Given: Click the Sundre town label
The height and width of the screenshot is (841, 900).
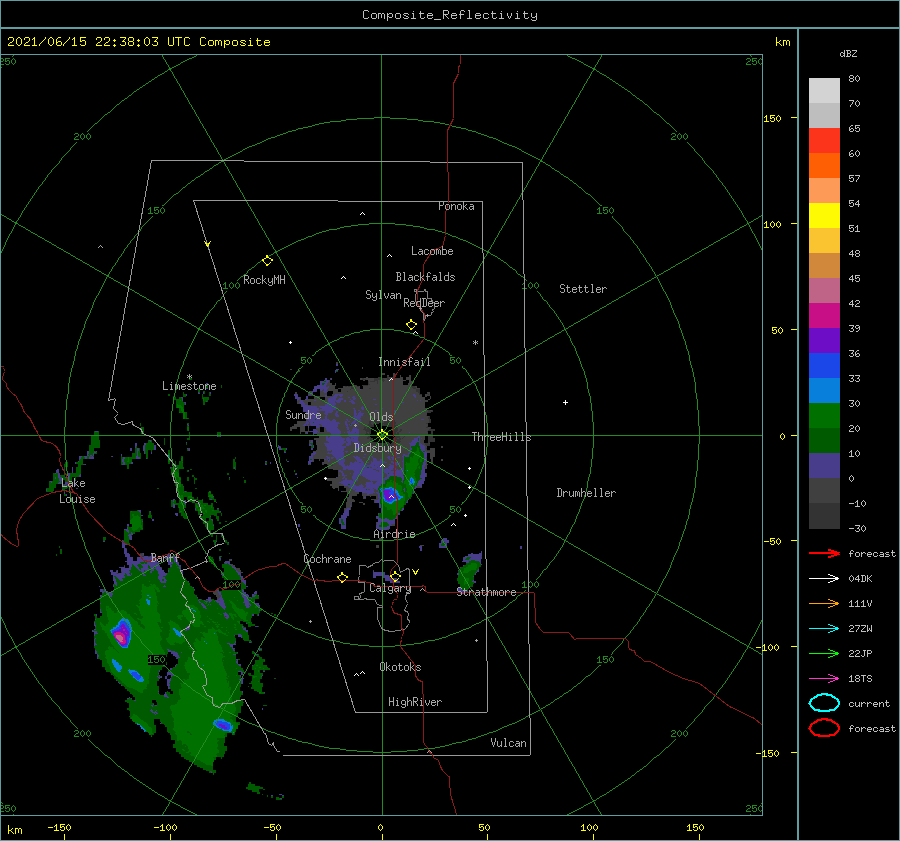Looking at the screenshot, I should coord(303,414).
